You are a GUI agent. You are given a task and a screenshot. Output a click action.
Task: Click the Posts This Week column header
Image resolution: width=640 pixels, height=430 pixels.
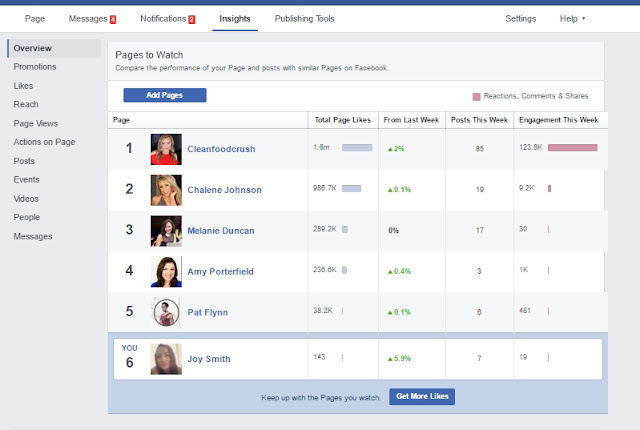tap(479, 120)
